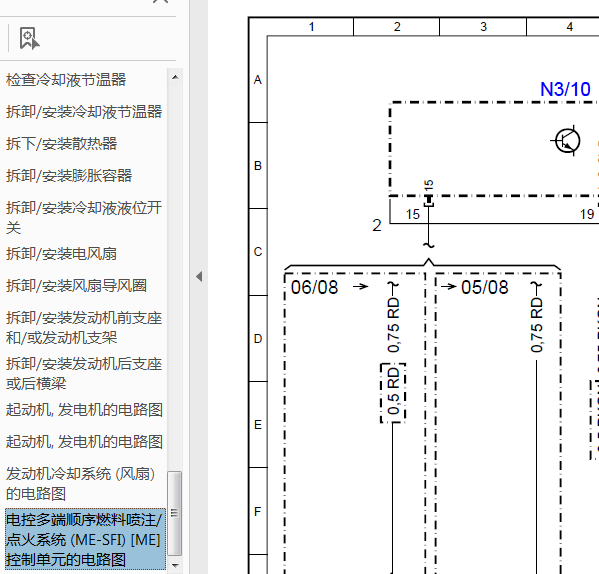Collapse the side panel with the left arrow
Screen dimensions: 599x574
point(199,276)
